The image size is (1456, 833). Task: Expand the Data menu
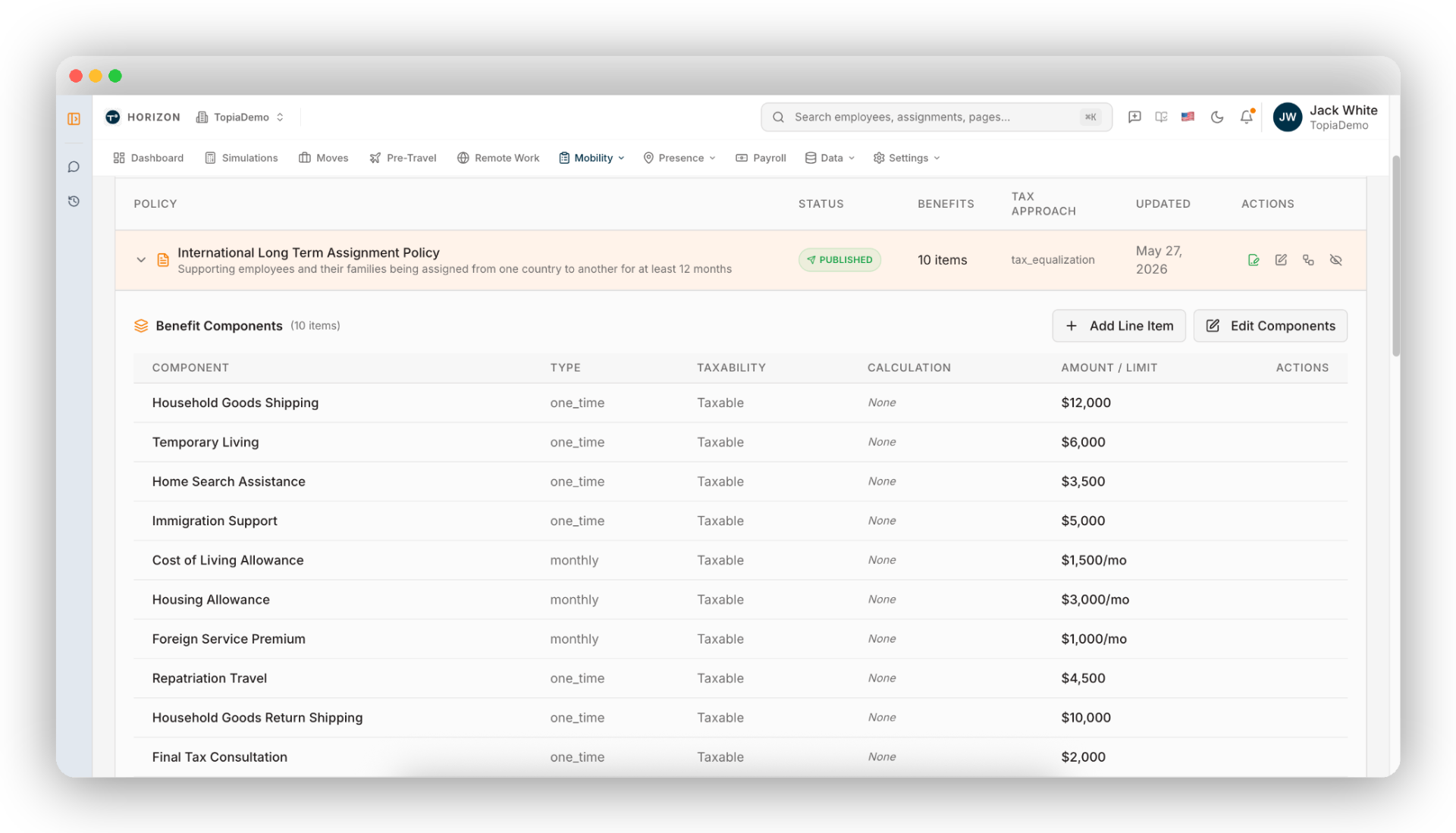830,158
